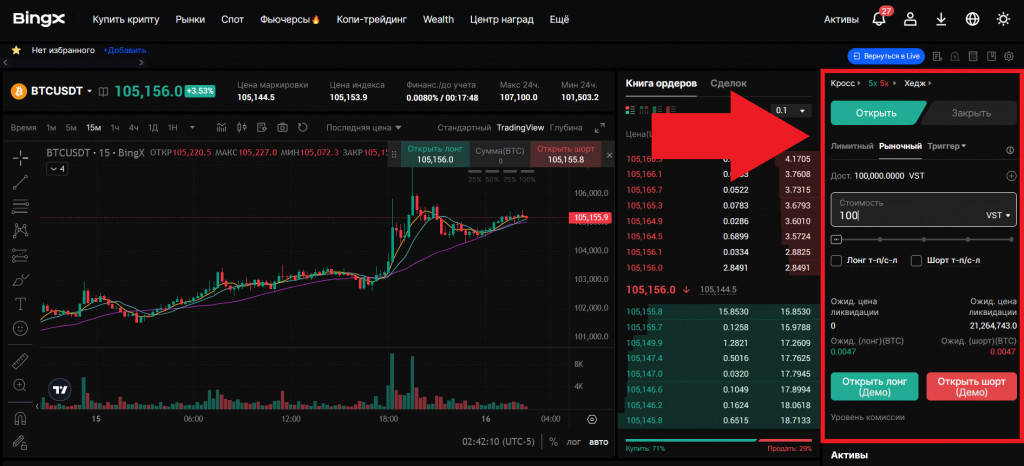The width and height of the screenshot is (1024, 466).
Task: Expand chart to fullscreen
Action: click(x=600, y=128)
